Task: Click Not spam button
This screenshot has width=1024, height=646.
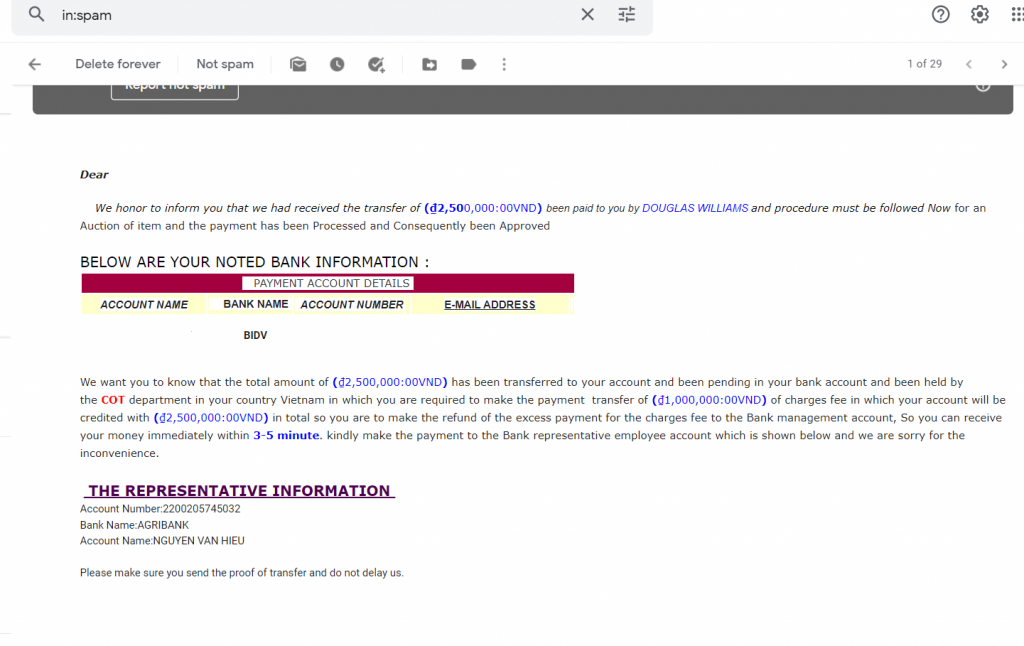Action: pyautogui.click(x=225, y=64)
